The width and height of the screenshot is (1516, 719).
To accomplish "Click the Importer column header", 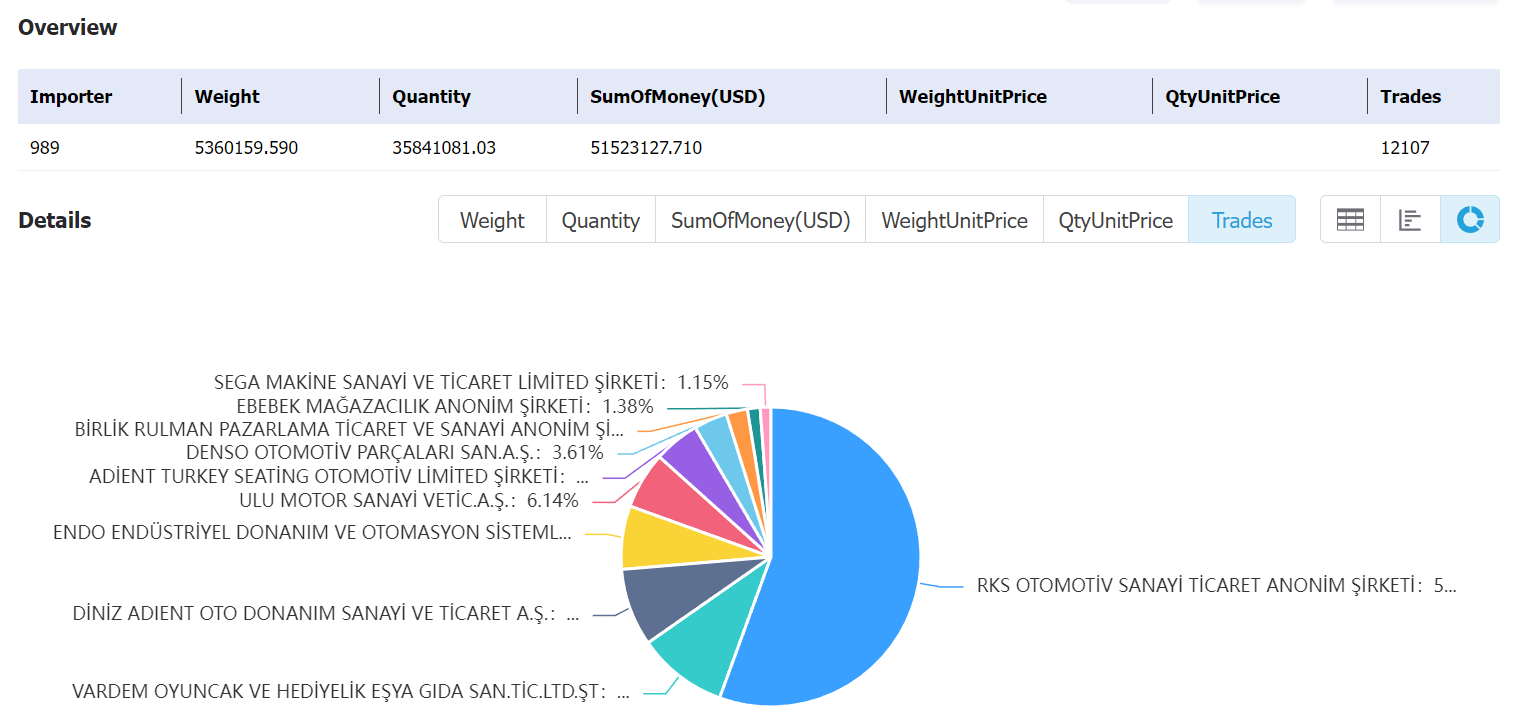I will point(71,97).
